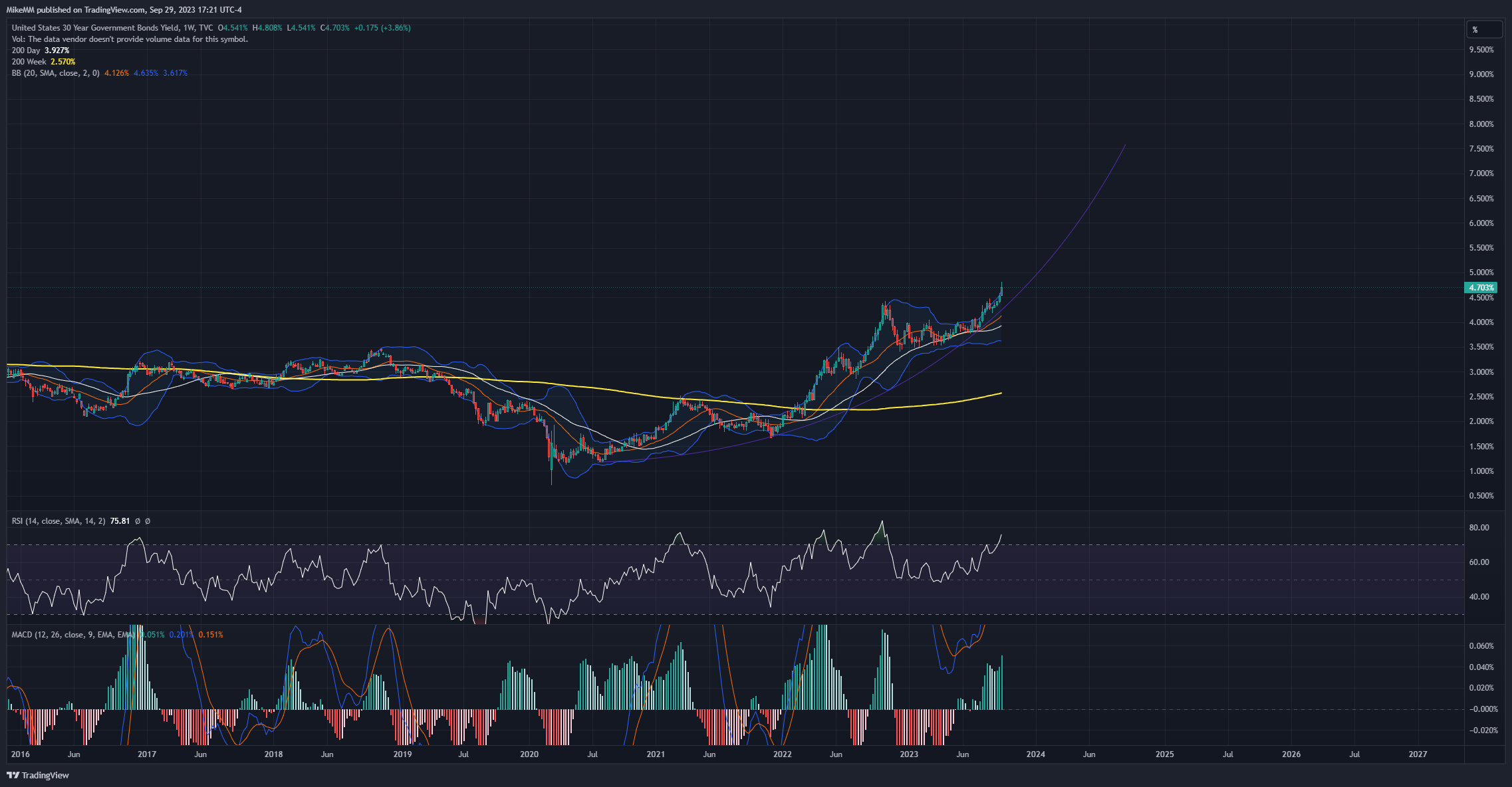Viewport: 1512px width, 787px height.
Task: Click the 200 Day indicator label
Action: tap(26, 51)
